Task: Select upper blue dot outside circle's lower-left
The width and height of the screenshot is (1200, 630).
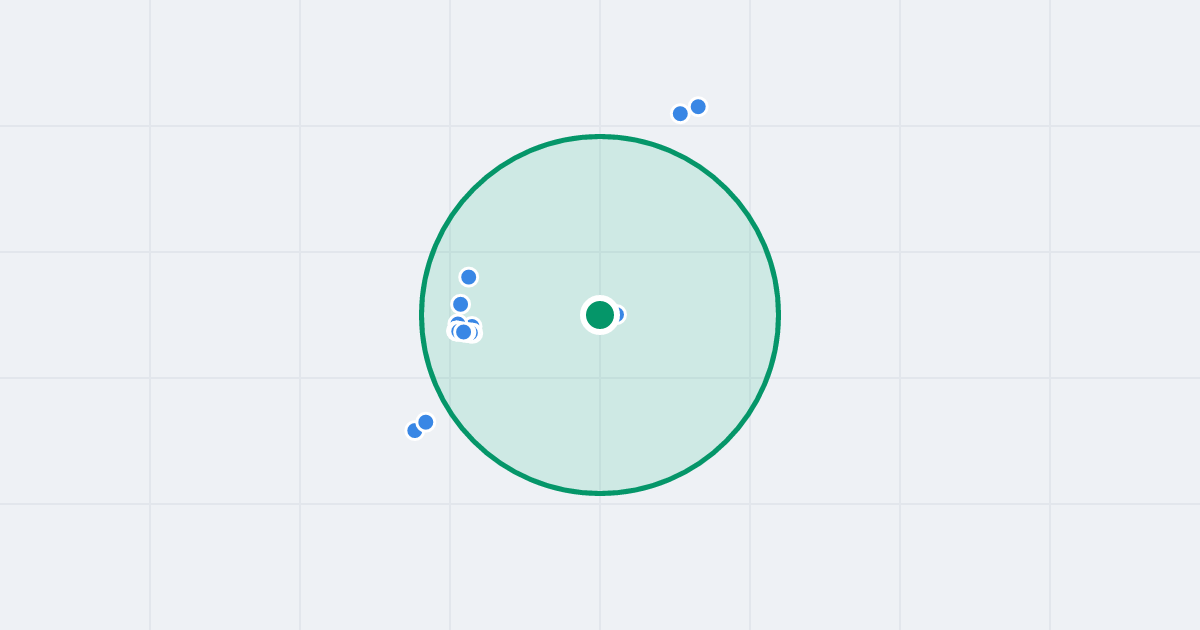Action: (x=425, y=422)
